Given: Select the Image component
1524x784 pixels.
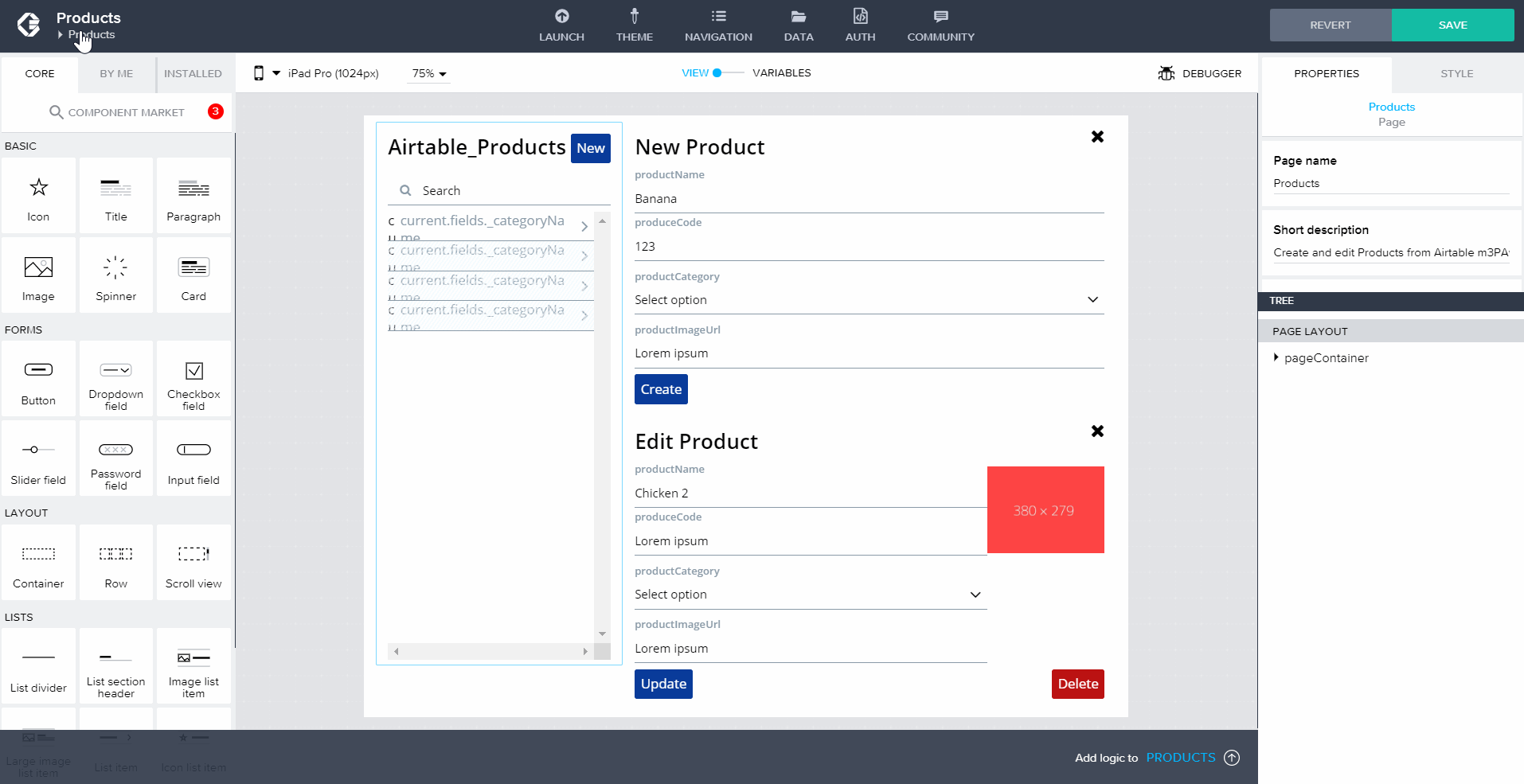Looking at the screenshot, I should 38,275.
